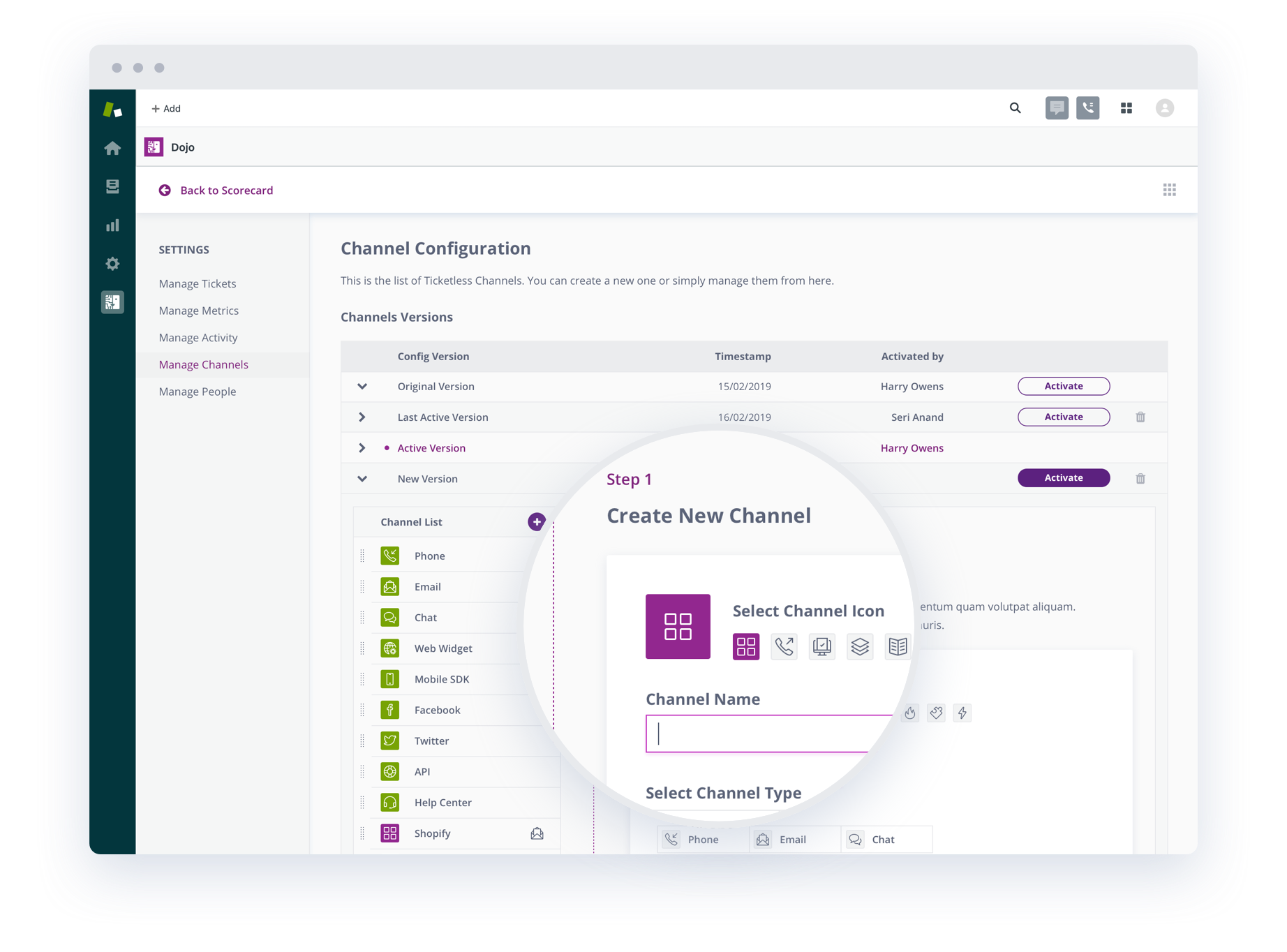Image resolution: width=1287 pixels, height=952 pixels.
Task: Open the products grid icon in top bar
Action: click(1126, 108)
